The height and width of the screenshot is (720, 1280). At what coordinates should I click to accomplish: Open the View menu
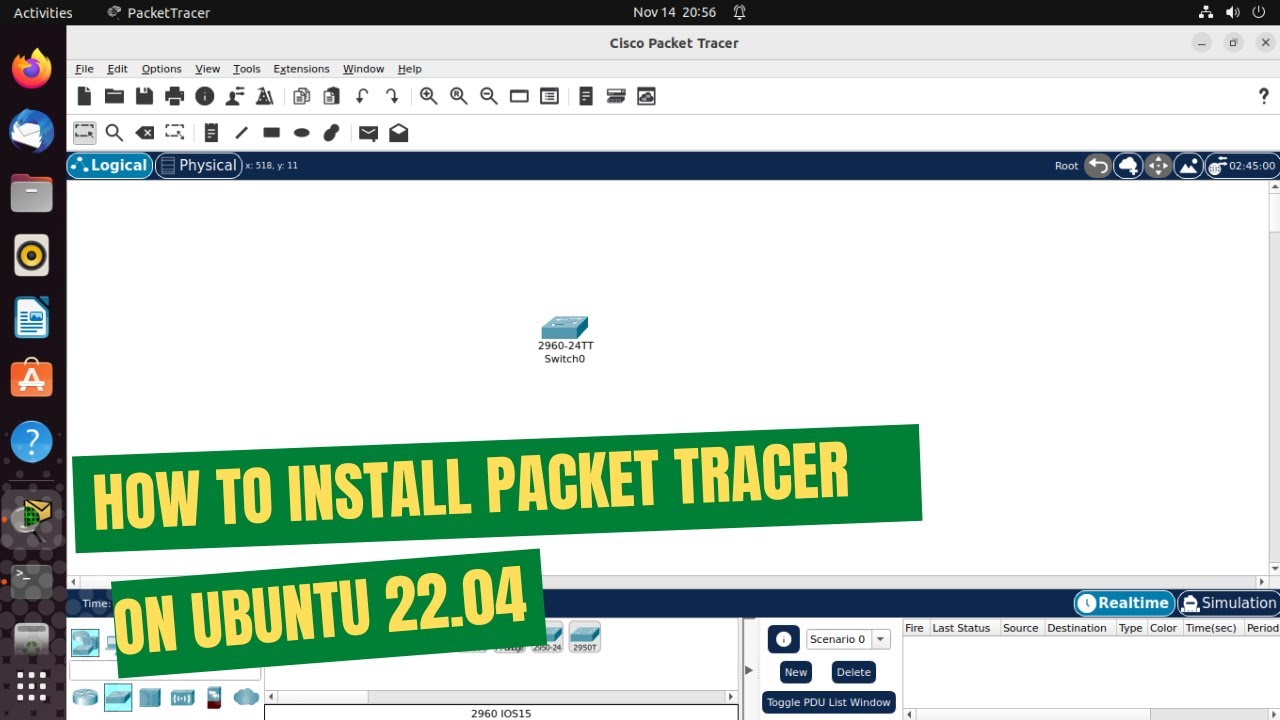207,69
